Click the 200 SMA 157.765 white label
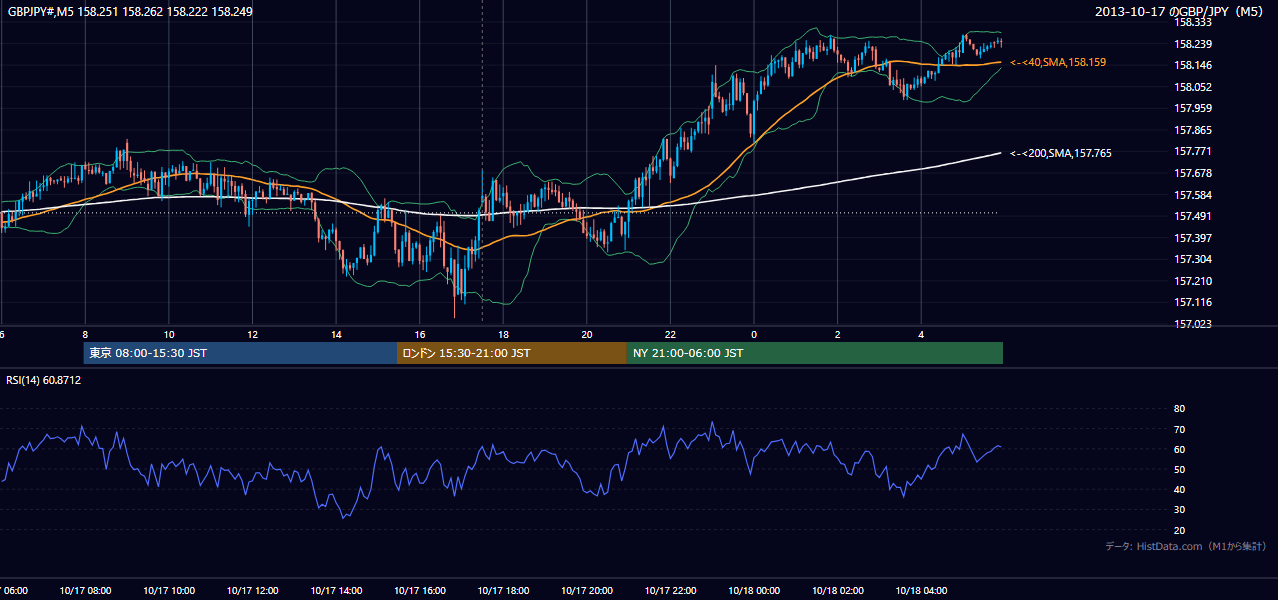The image size is (1278, 600). (1061, 153)
